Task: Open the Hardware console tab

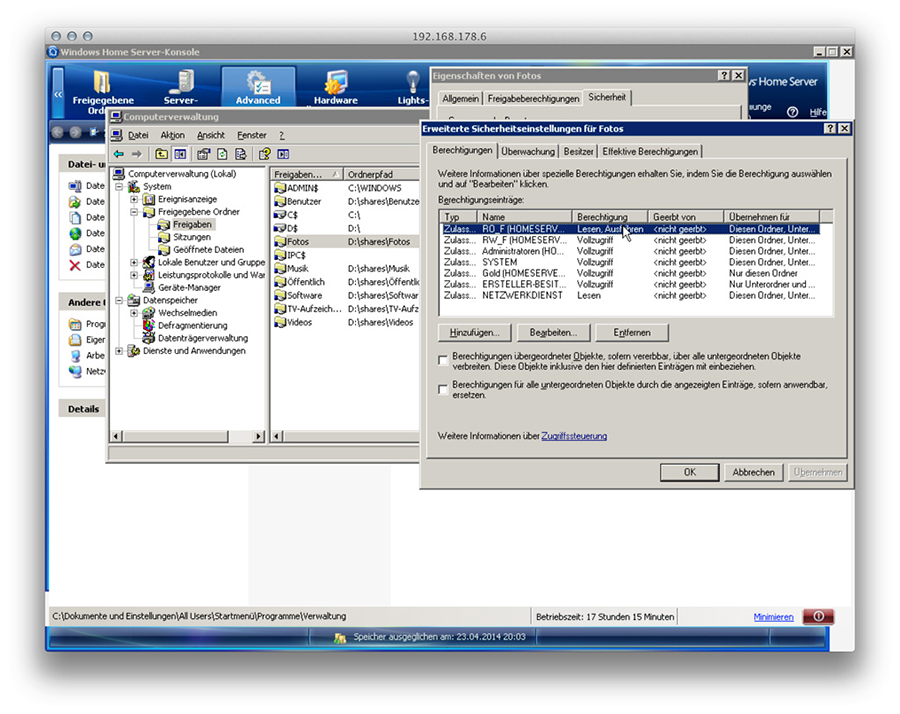Action: pyautogui.click(x=336, y=87)
